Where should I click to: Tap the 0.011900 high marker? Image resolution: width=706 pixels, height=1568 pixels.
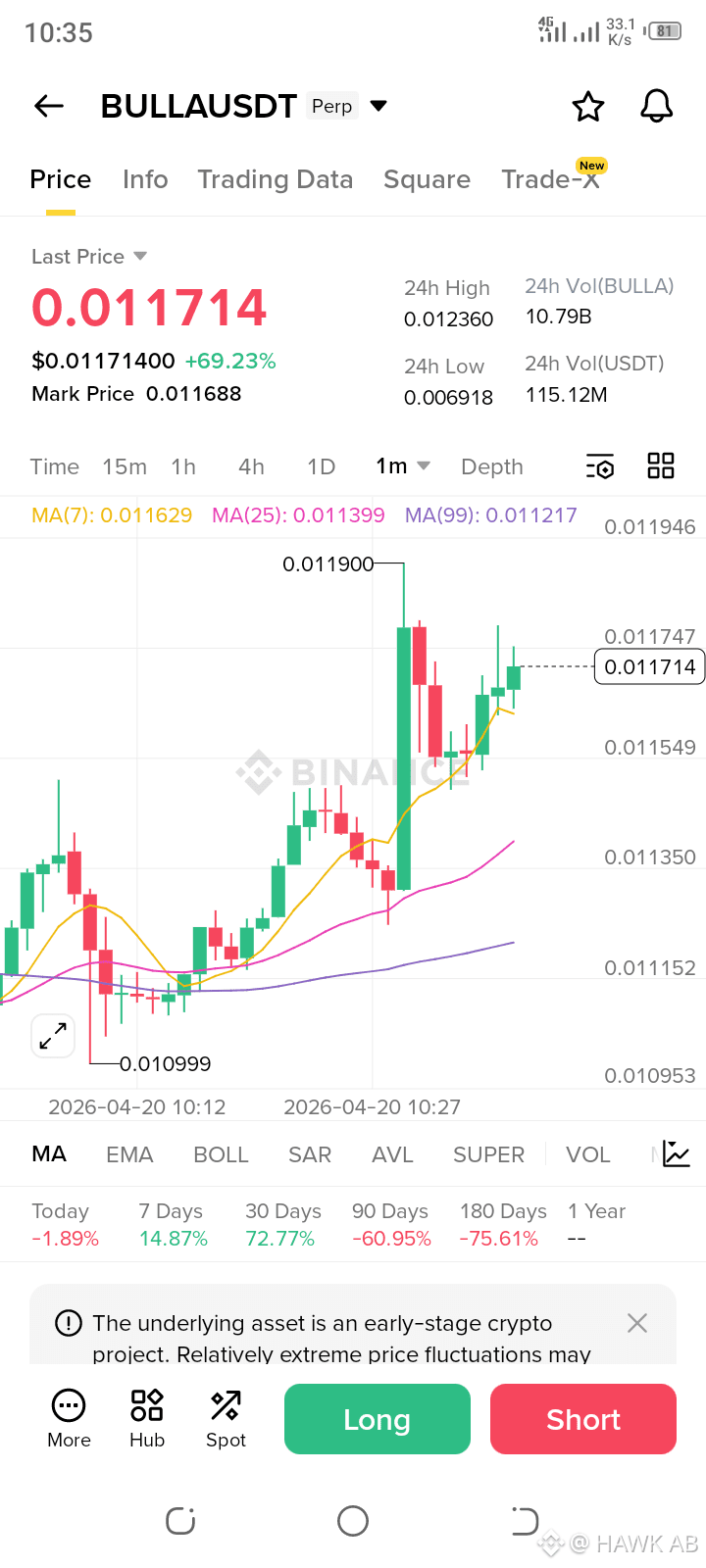328,564
